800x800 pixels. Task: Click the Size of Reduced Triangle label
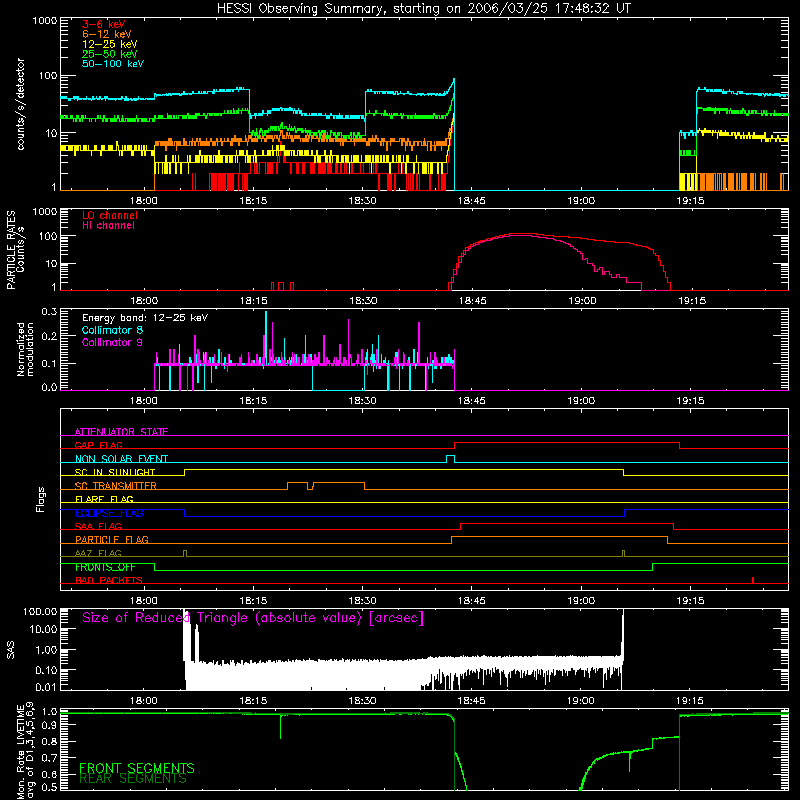click(253, 618)
